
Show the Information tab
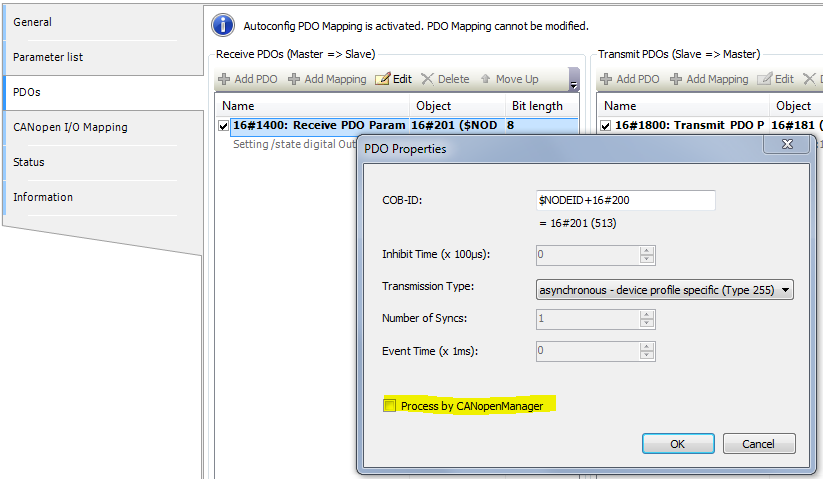coord(103,197)
